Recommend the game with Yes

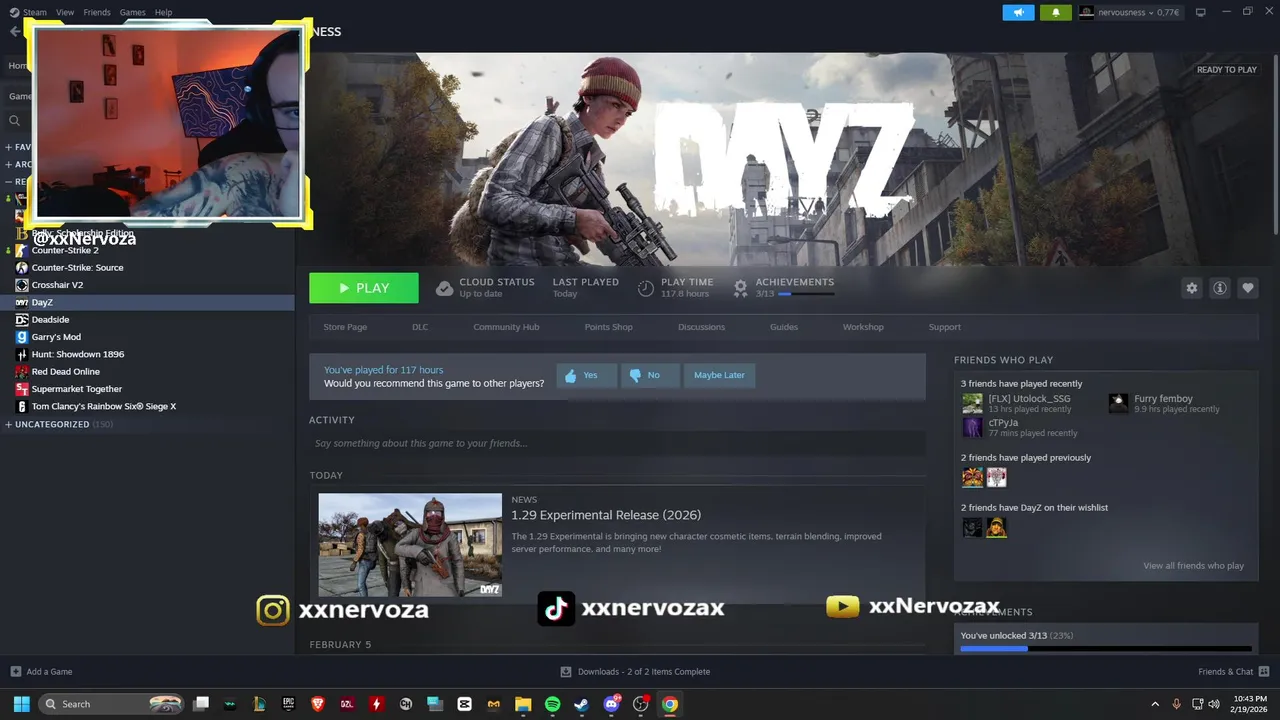pos(585,376)
